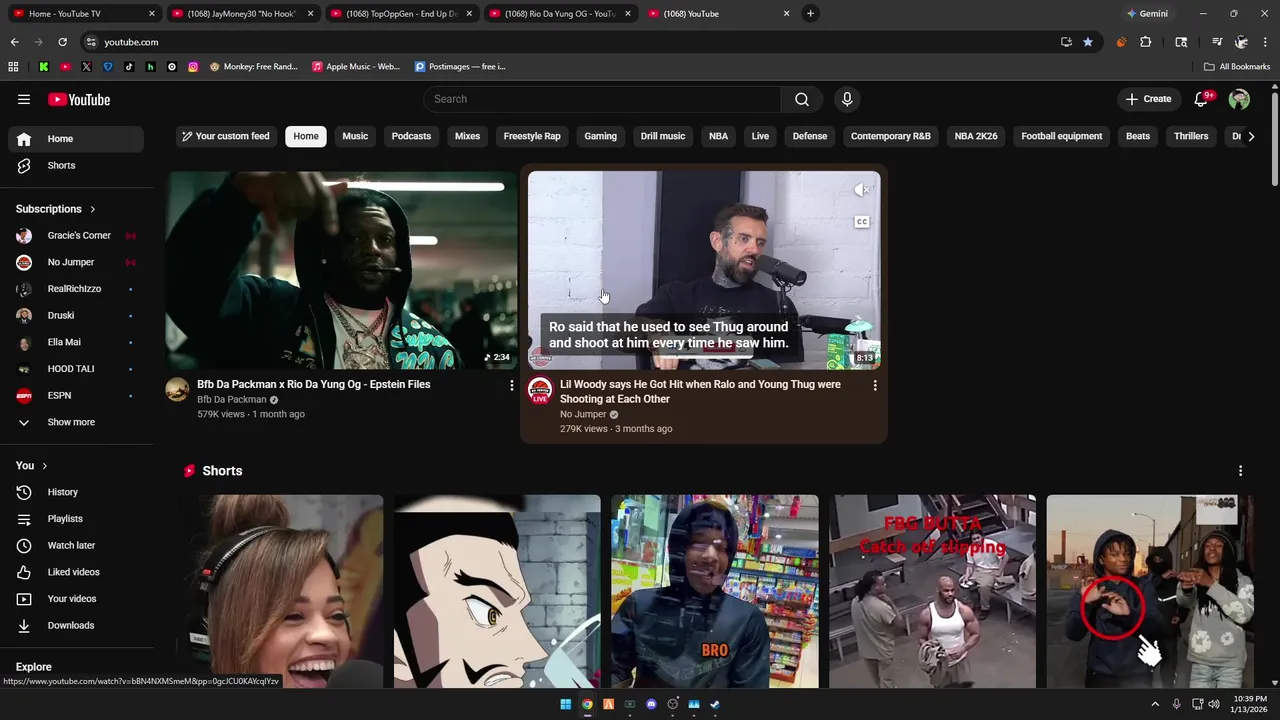Image resolution: width=1280 pixels, height=720 pixels.
Task: Start voice search with microphone icon
Action: (847, 99)
